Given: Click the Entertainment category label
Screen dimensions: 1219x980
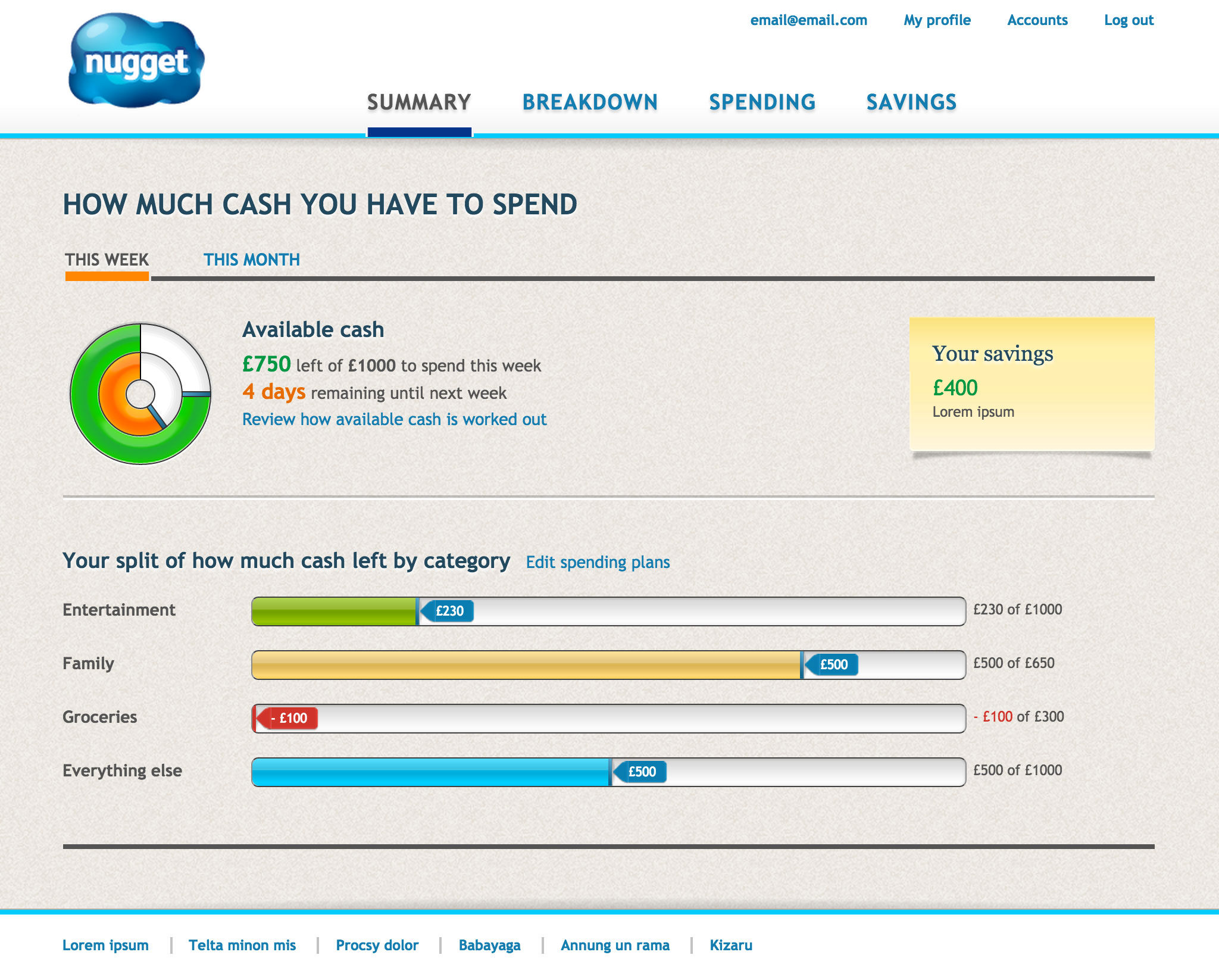Looking at the screenshot, I should pyautogui.click(x=119, y=610).
